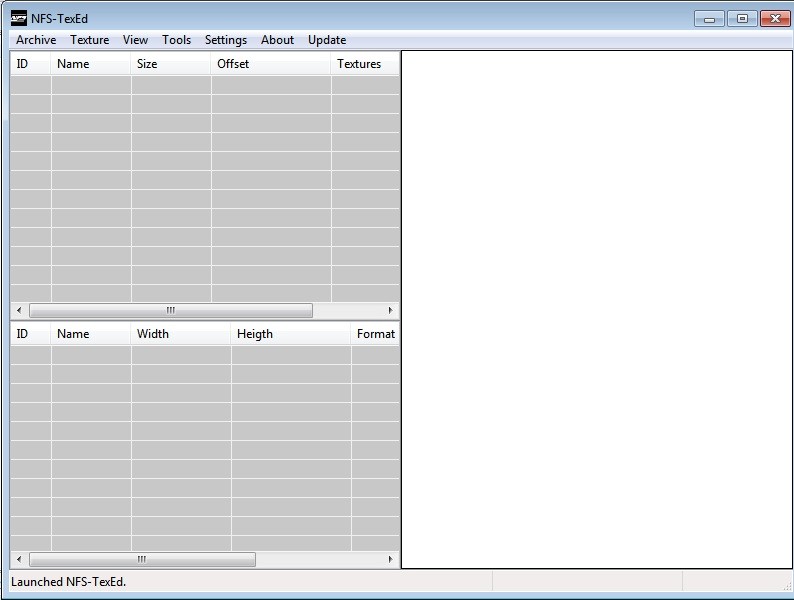Image resolution: width=794 pixels, height=600 pixels.
Task: Open the Tools menu
Action: pos(176,40)
